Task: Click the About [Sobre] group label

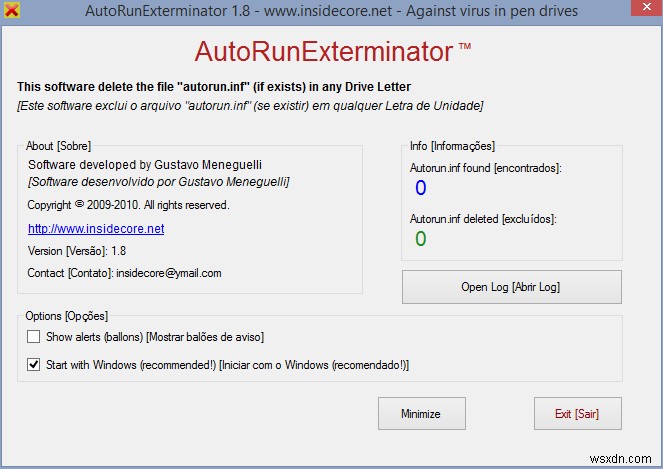Action: pyautogui.click(x=65, y=146)
